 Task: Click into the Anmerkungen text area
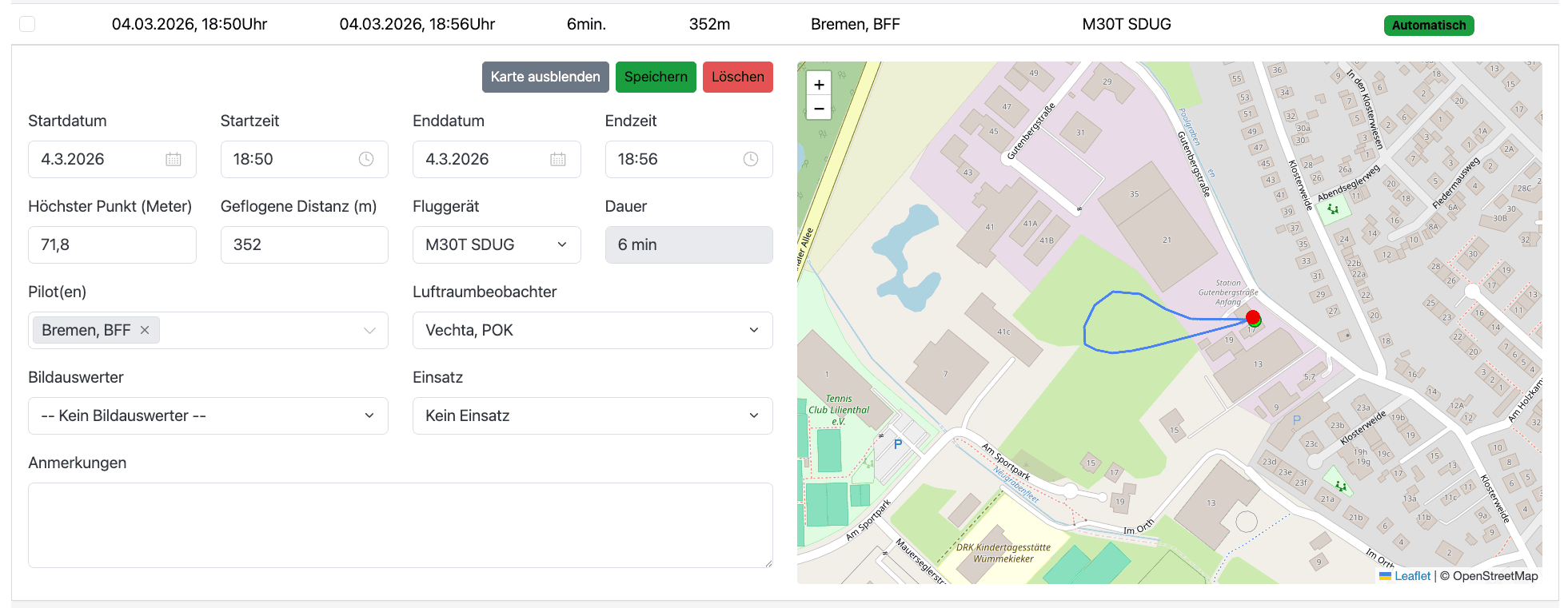click(400, 525)
